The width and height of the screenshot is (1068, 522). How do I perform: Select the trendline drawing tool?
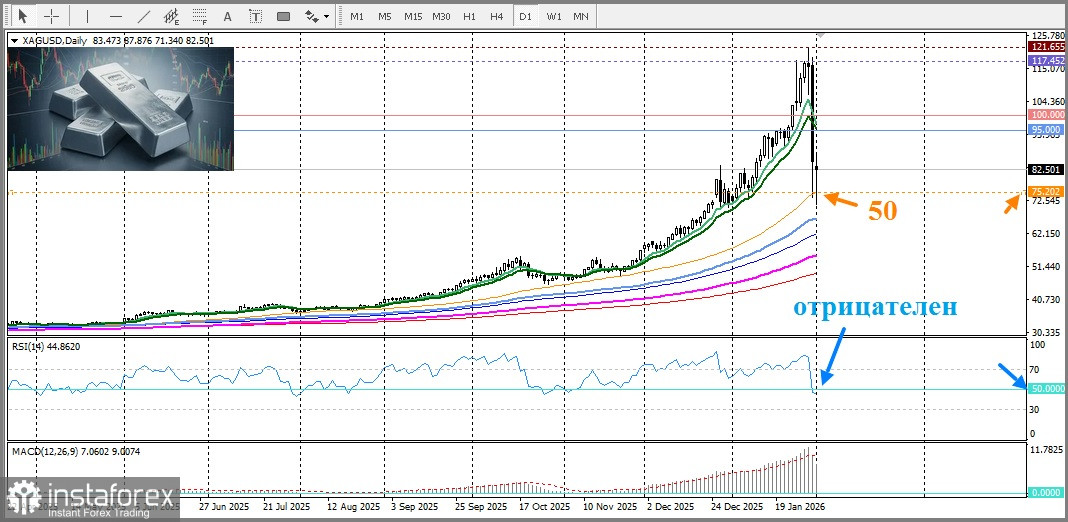pyautogui.click(x=144, y=16)
